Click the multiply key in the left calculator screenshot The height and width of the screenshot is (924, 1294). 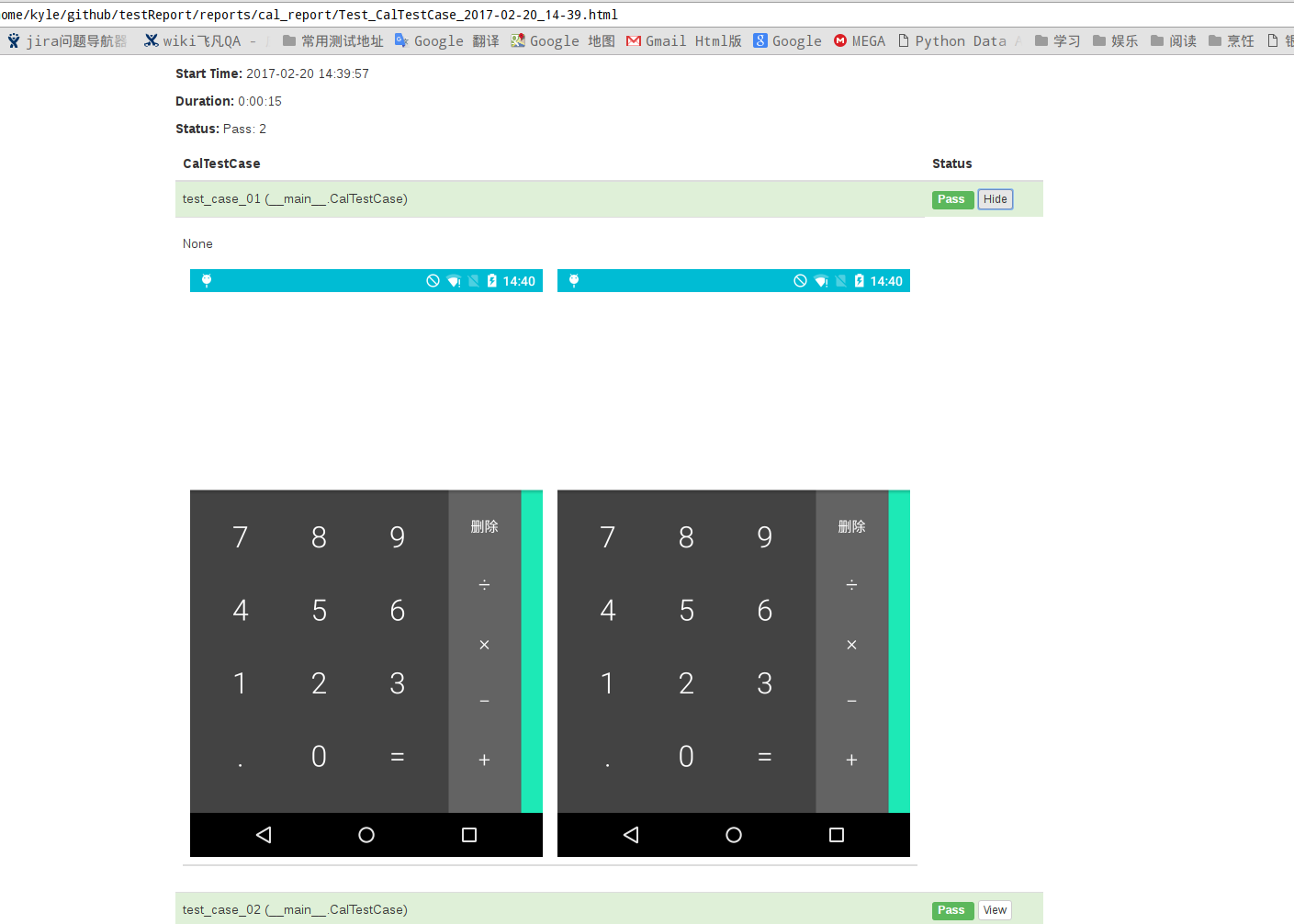pyautogui.click(x=484, y=645)
